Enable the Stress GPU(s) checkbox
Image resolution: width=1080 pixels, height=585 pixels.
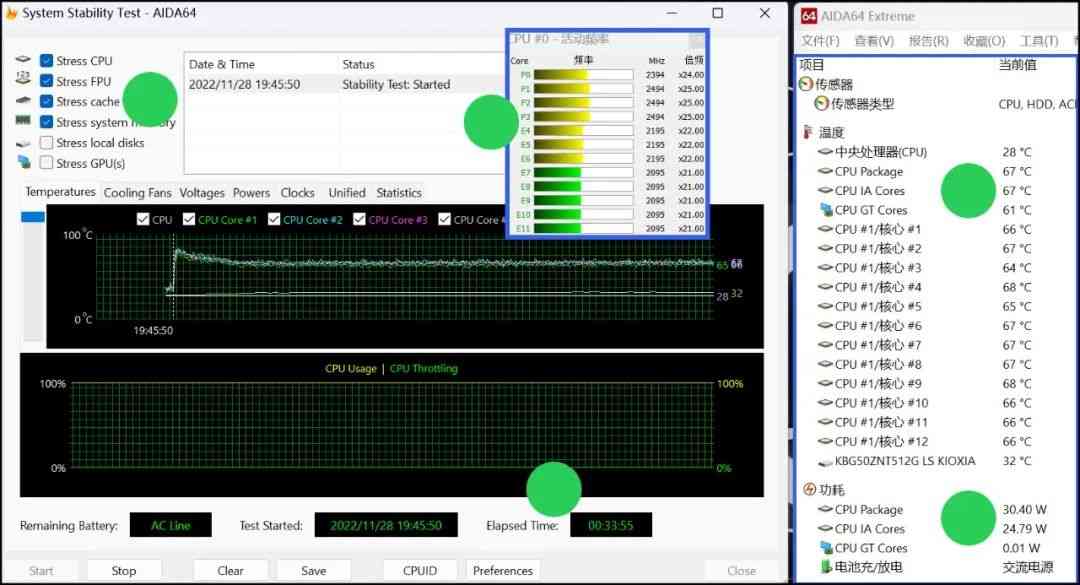pyautogui.click(x=46, y=163)
